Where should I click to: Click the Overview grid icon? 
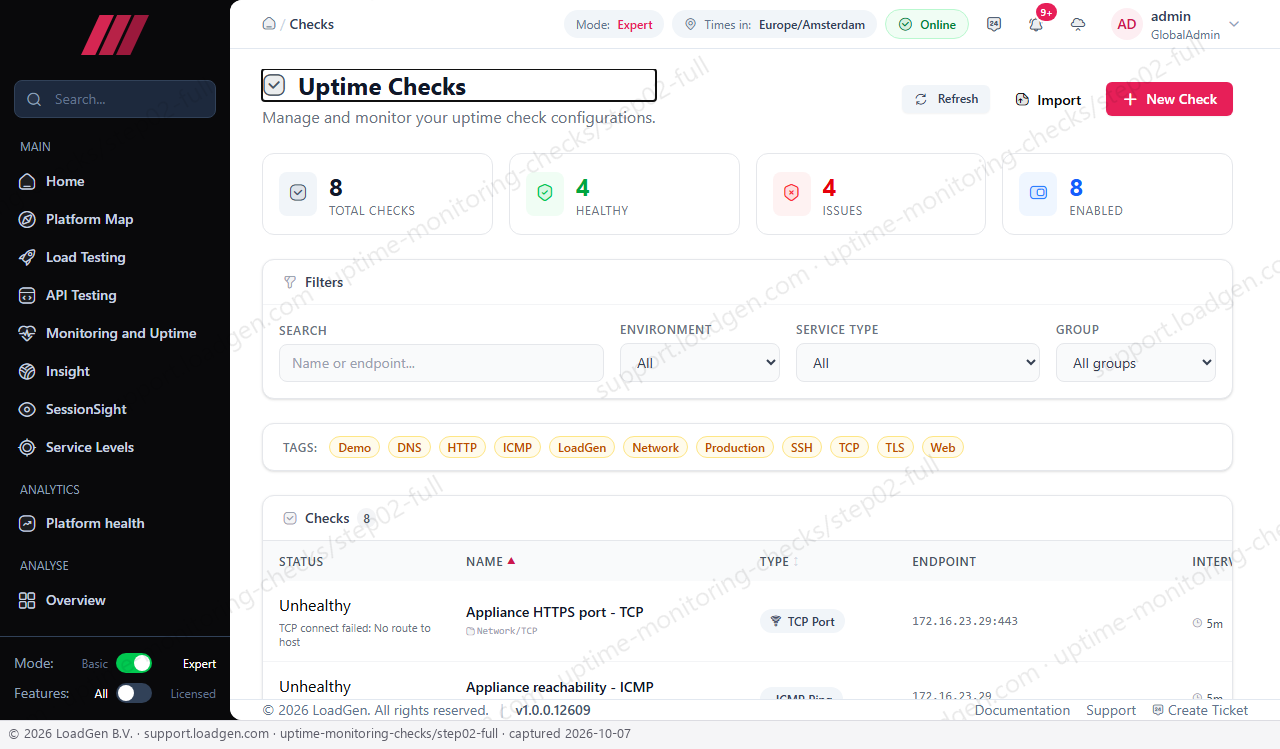(x=27, y=600)
